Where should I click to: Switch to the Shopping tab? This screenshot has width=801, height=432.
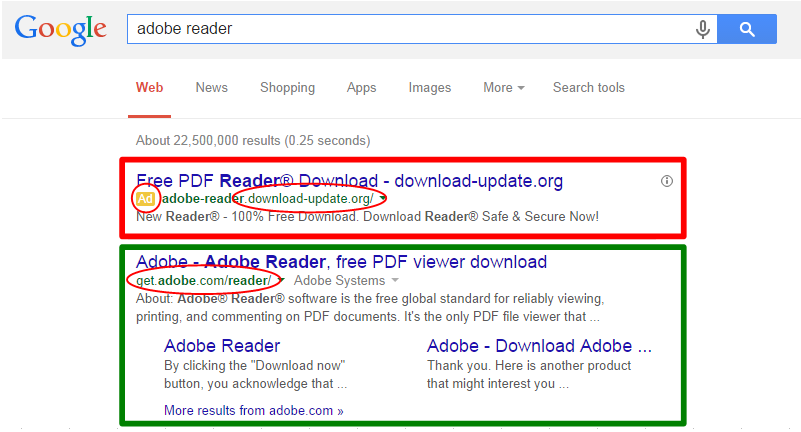(x=287, y=88)
